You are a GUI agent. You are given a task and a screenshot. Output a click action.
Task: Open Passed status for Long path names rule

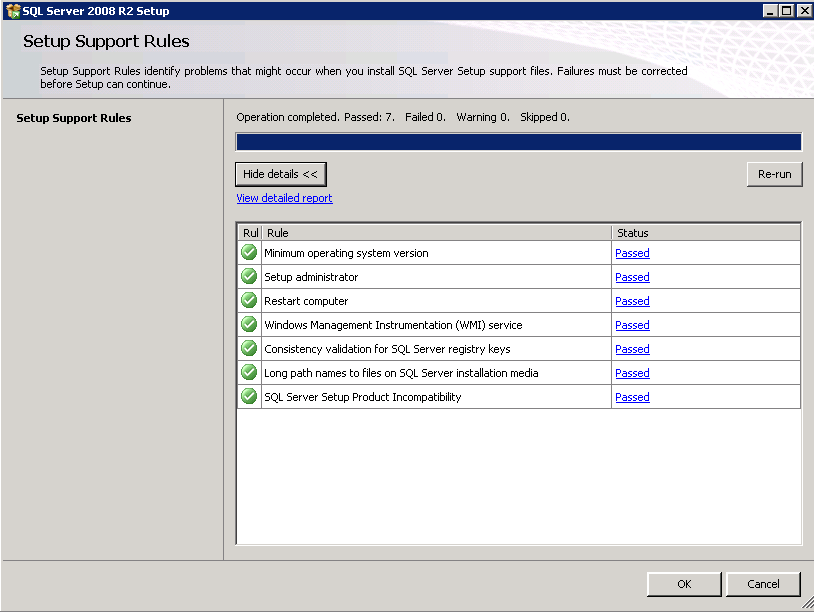click(x=632, y=373)
